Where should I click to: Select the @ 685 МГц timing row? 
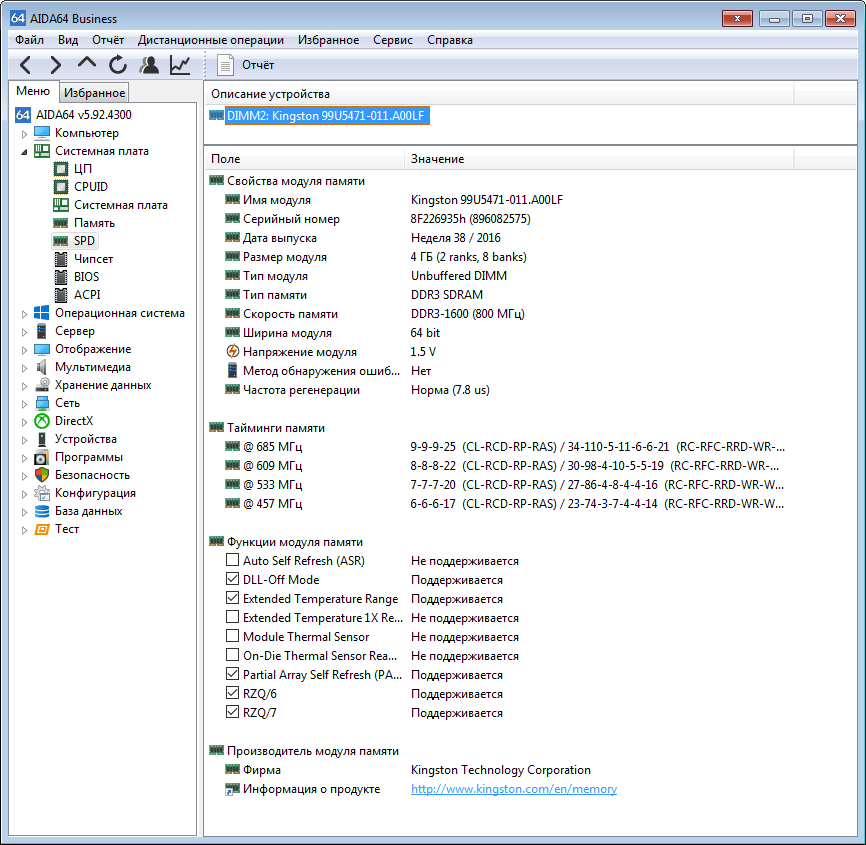[x=497, y=446]
